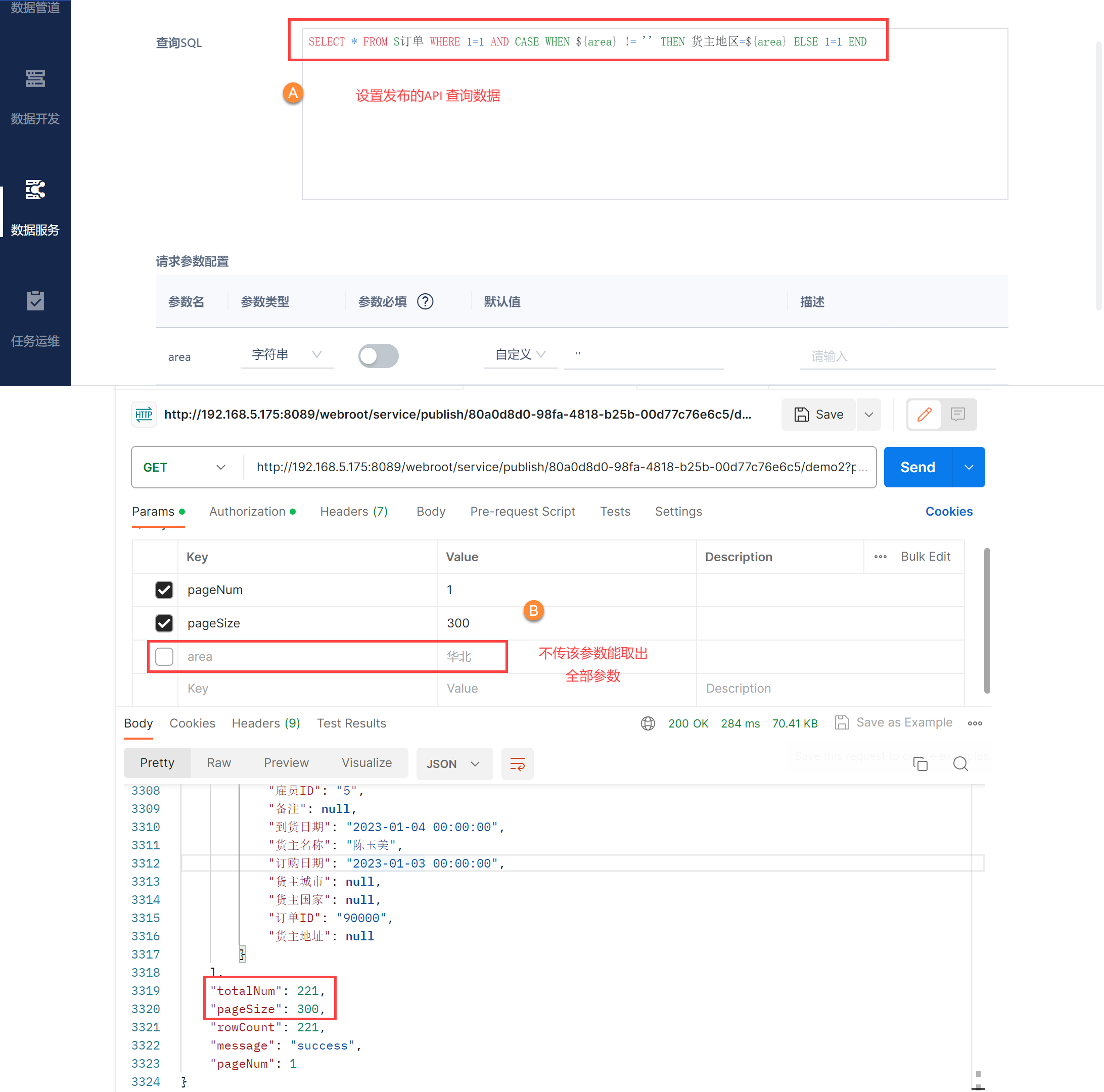
Task: Click the HTTP request icon
Action: (x=144, y=414)
